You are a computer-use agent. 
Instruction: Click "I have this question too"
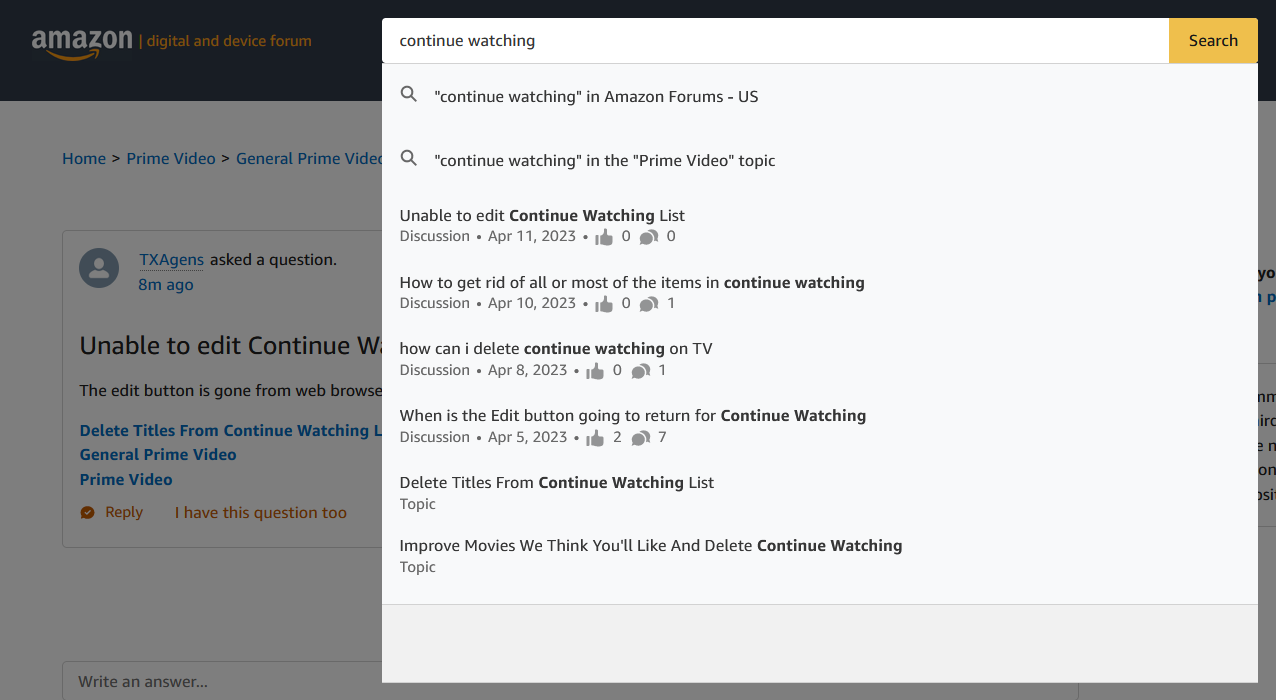tap(261, 511)
